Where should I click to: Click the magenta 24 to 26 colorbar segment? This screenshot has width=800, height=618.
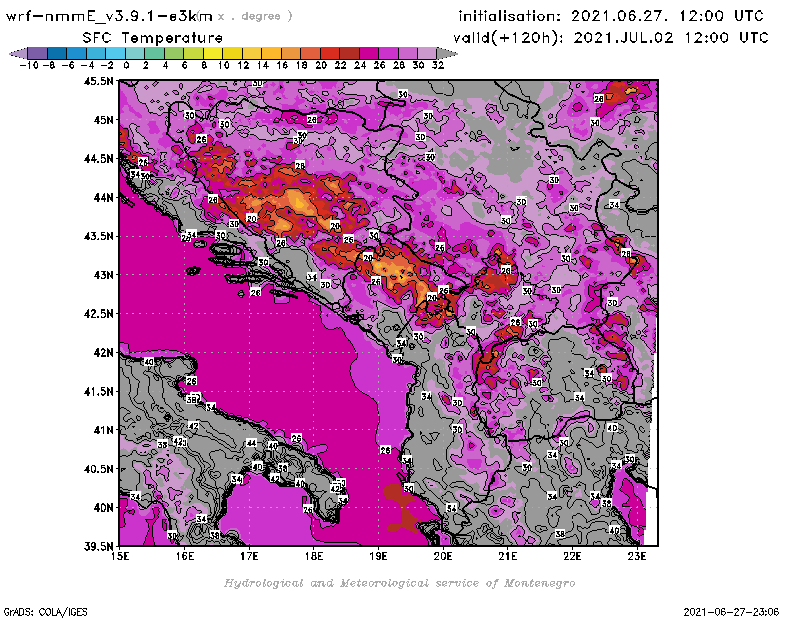click(x=369, y=53)
